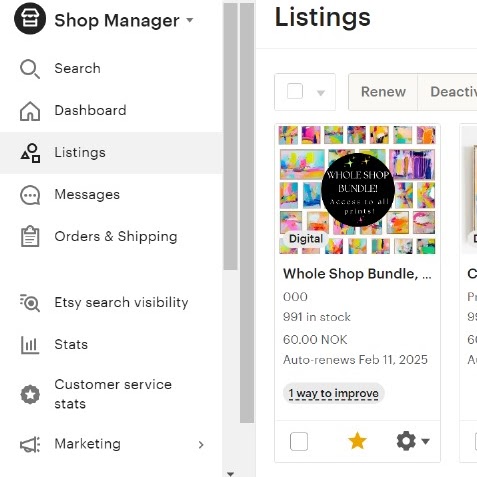
Task: Click the Listings shapes icon
Action: (30, 153)
